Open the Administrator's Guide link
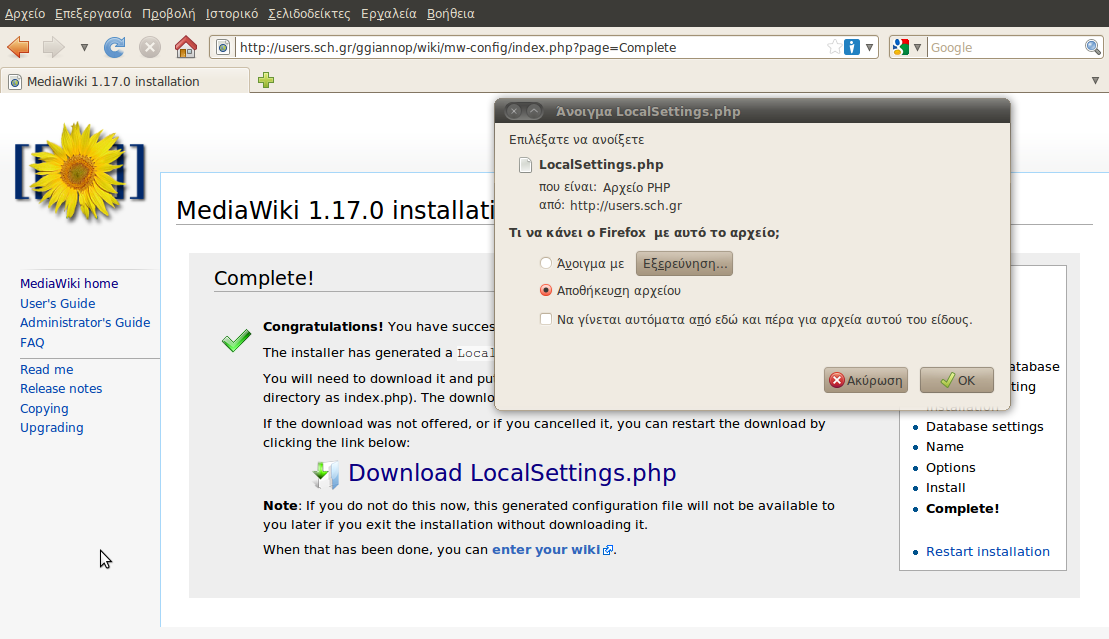This screenshot has width=1109, height=639. (x=85, y=322)
